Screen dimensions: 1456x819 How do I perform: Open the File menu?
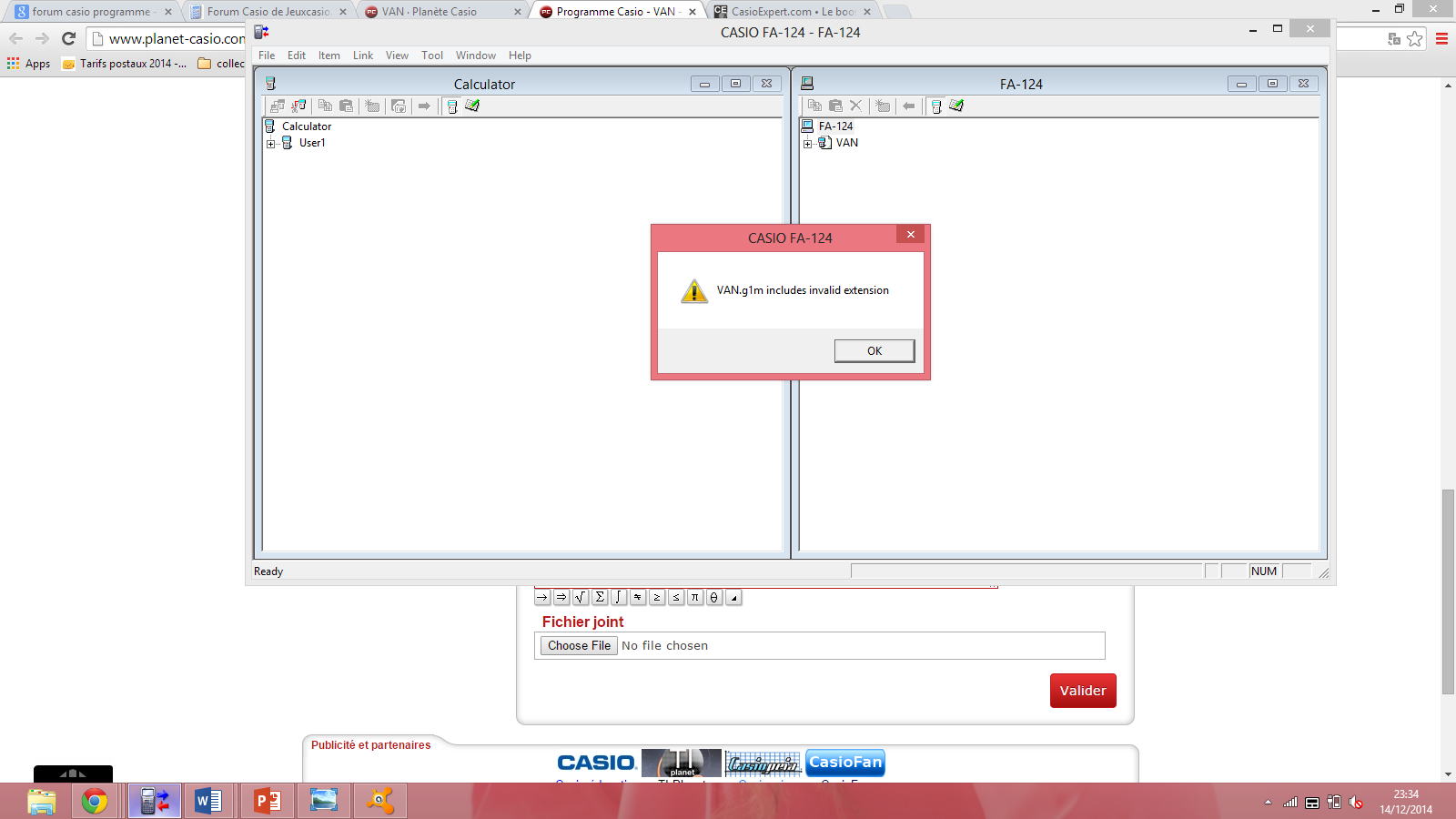pyautogui.click(x=267, y=56)
